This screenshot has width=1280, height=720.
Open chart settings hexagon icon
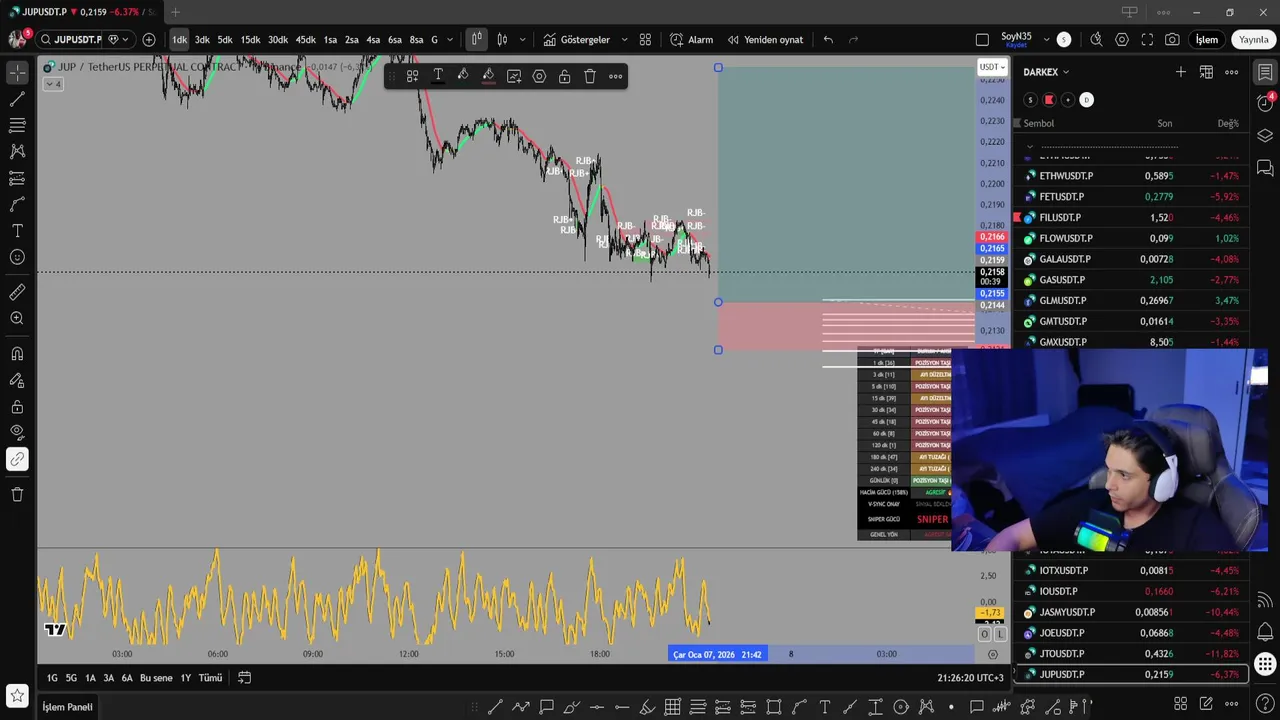1122,40
